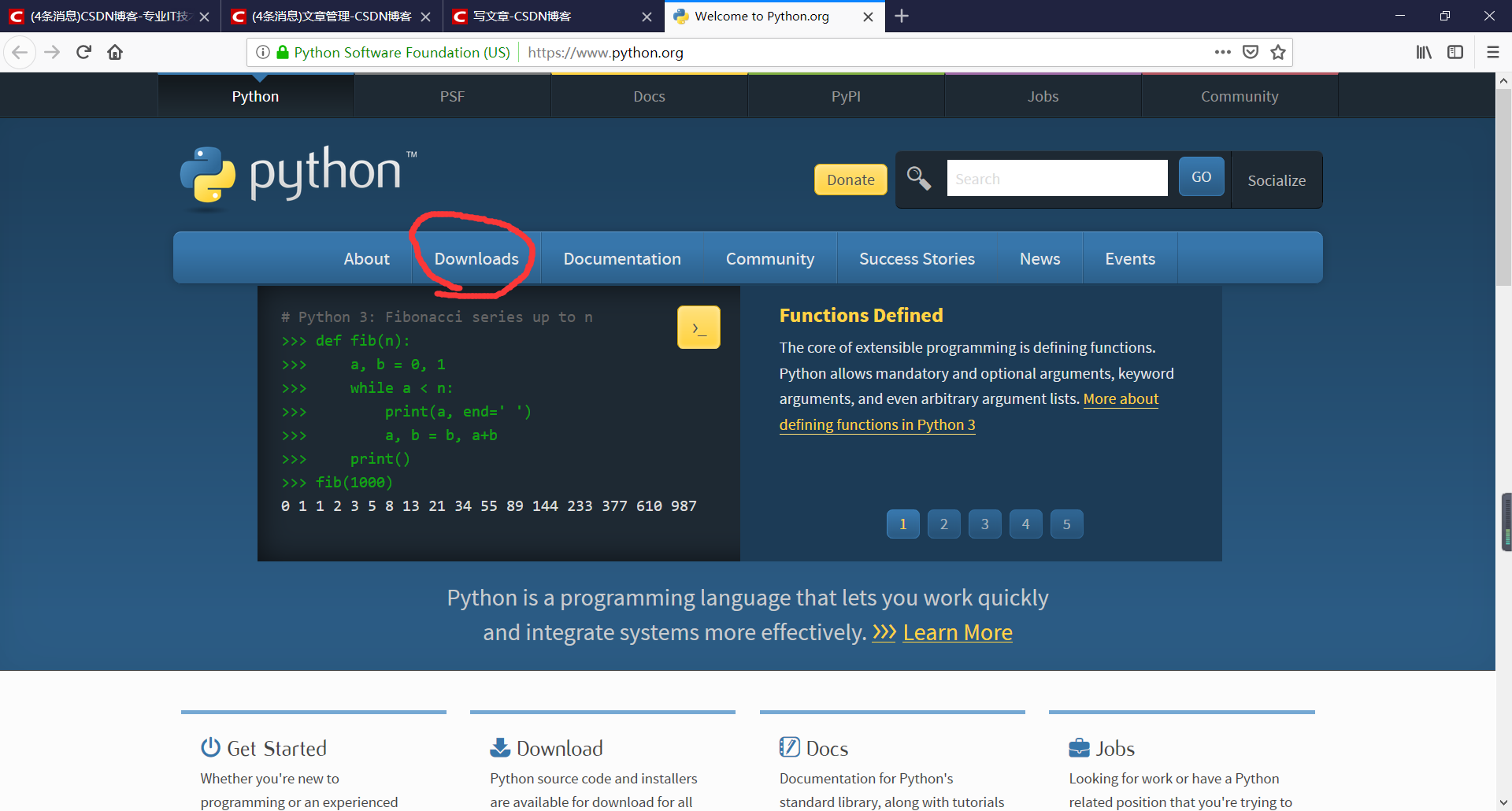Click the search magnifier icon
This screenshot has width=1512, height=811.
click(919, 179)
